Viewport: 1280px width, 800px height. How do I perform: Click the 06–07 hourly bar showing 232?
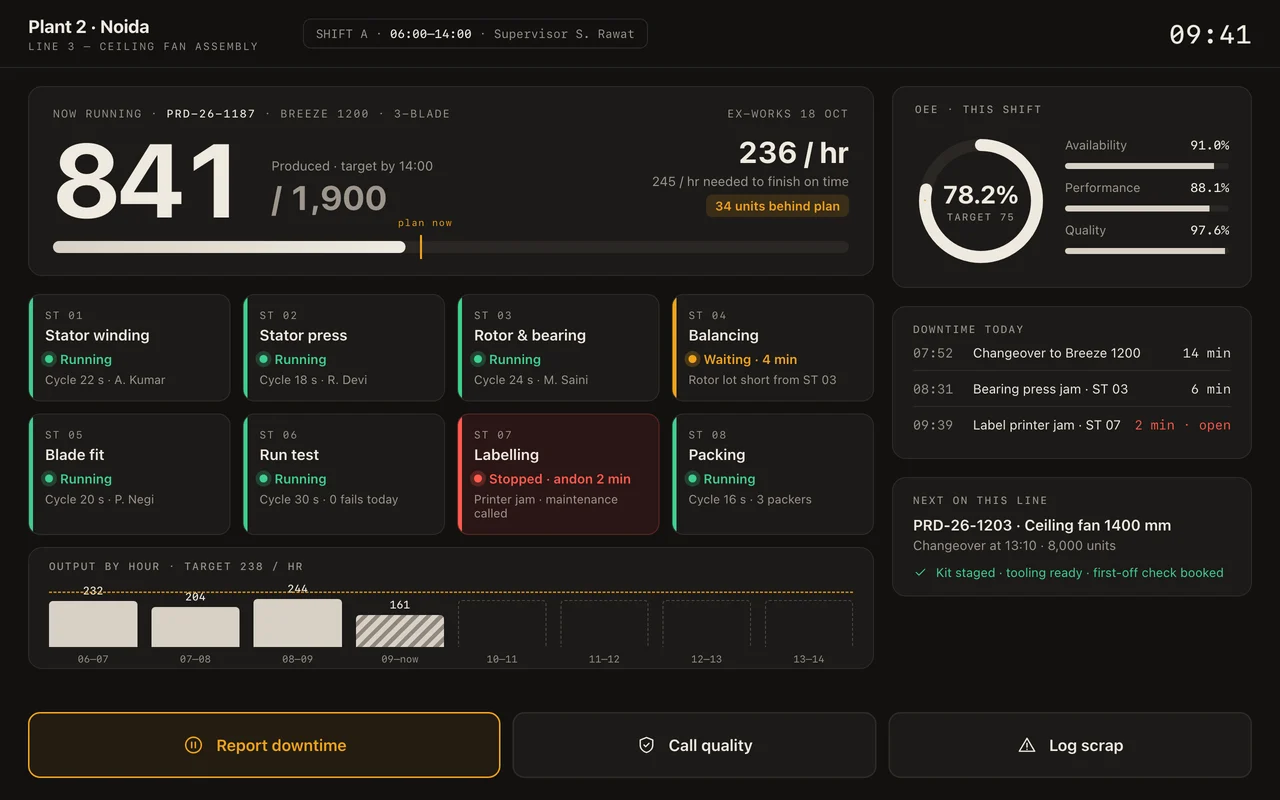click(x=93, y=624)
